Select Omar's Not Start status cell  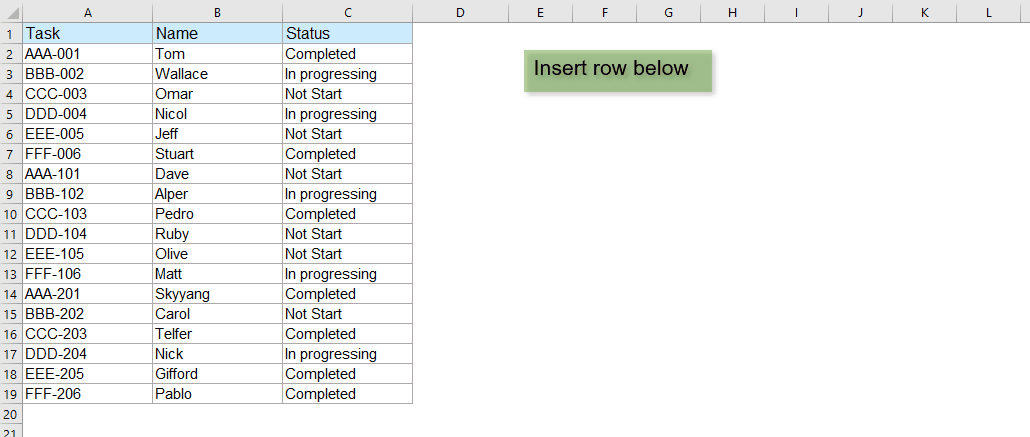pos(347,94)
